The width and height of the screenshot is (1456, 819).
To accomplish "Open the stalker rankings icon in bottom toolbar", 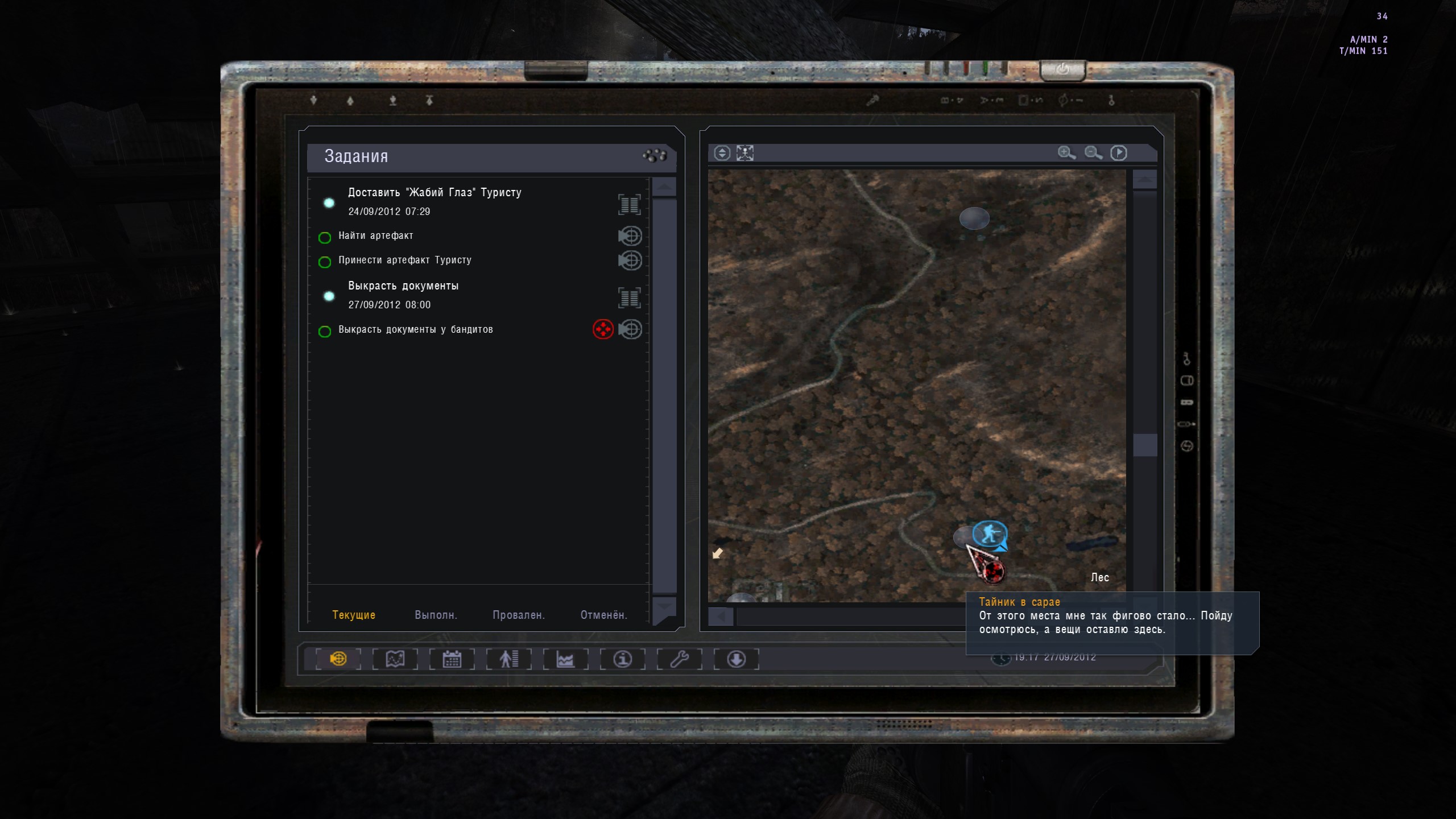I will pyautogui.click(x=508, y=659).
